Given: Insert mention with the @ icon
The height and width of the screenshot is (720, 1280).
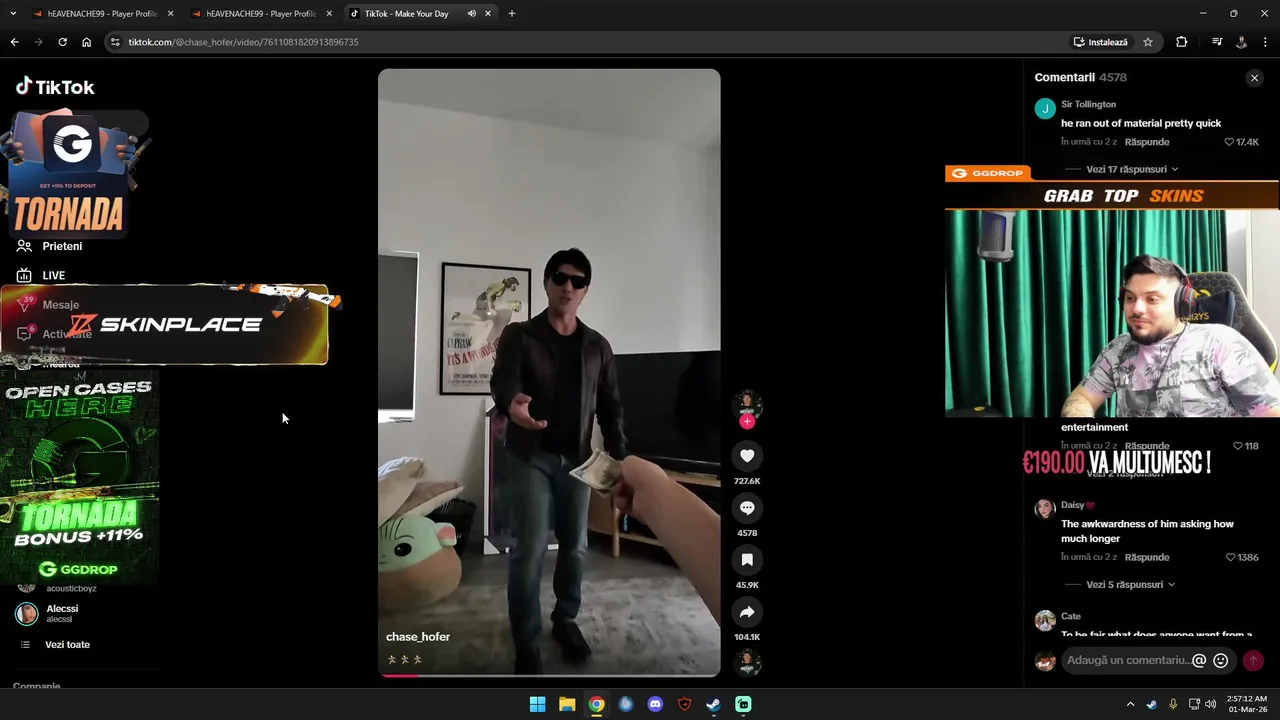Looking at the screenshot, I should (1199, 660).
